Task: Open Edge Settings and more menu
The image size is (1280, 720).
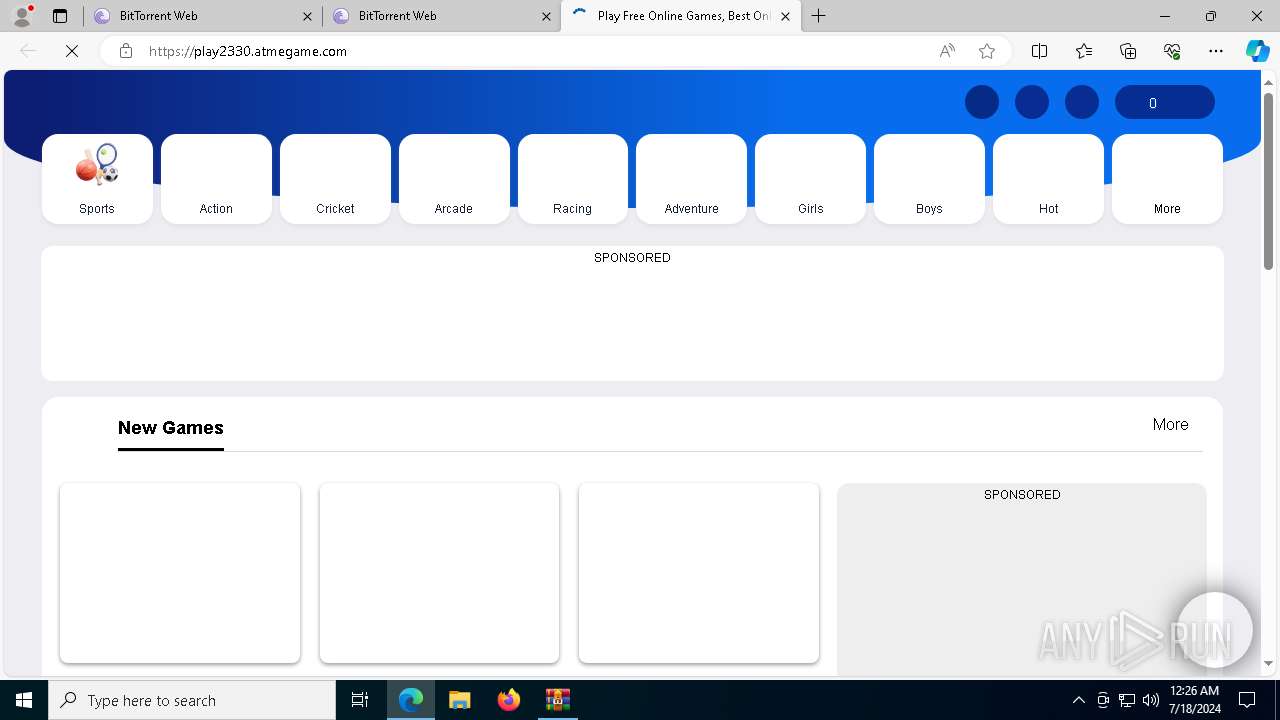Action: point(1216,51)
